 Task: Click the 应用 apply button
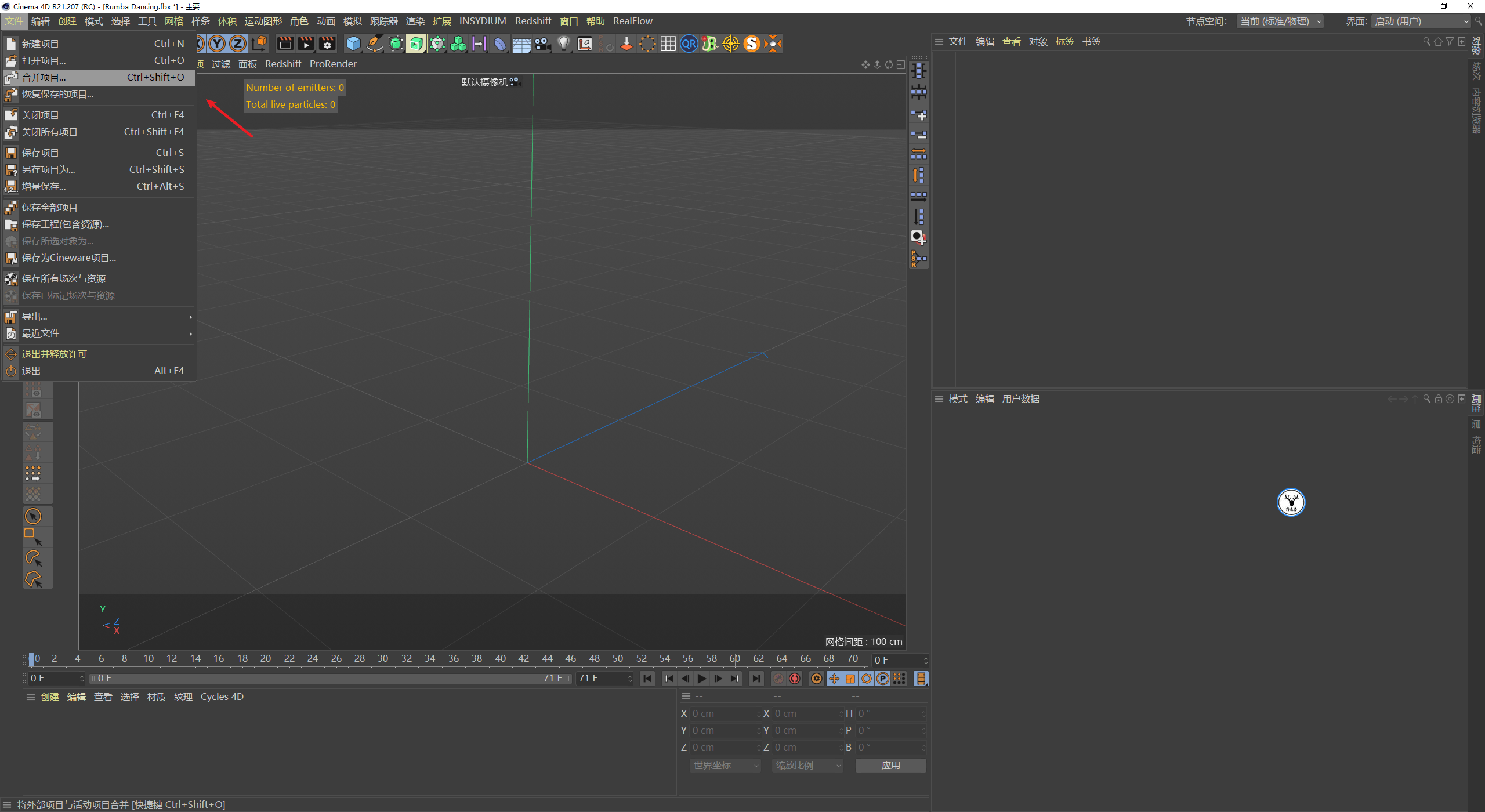coord(890,765)
